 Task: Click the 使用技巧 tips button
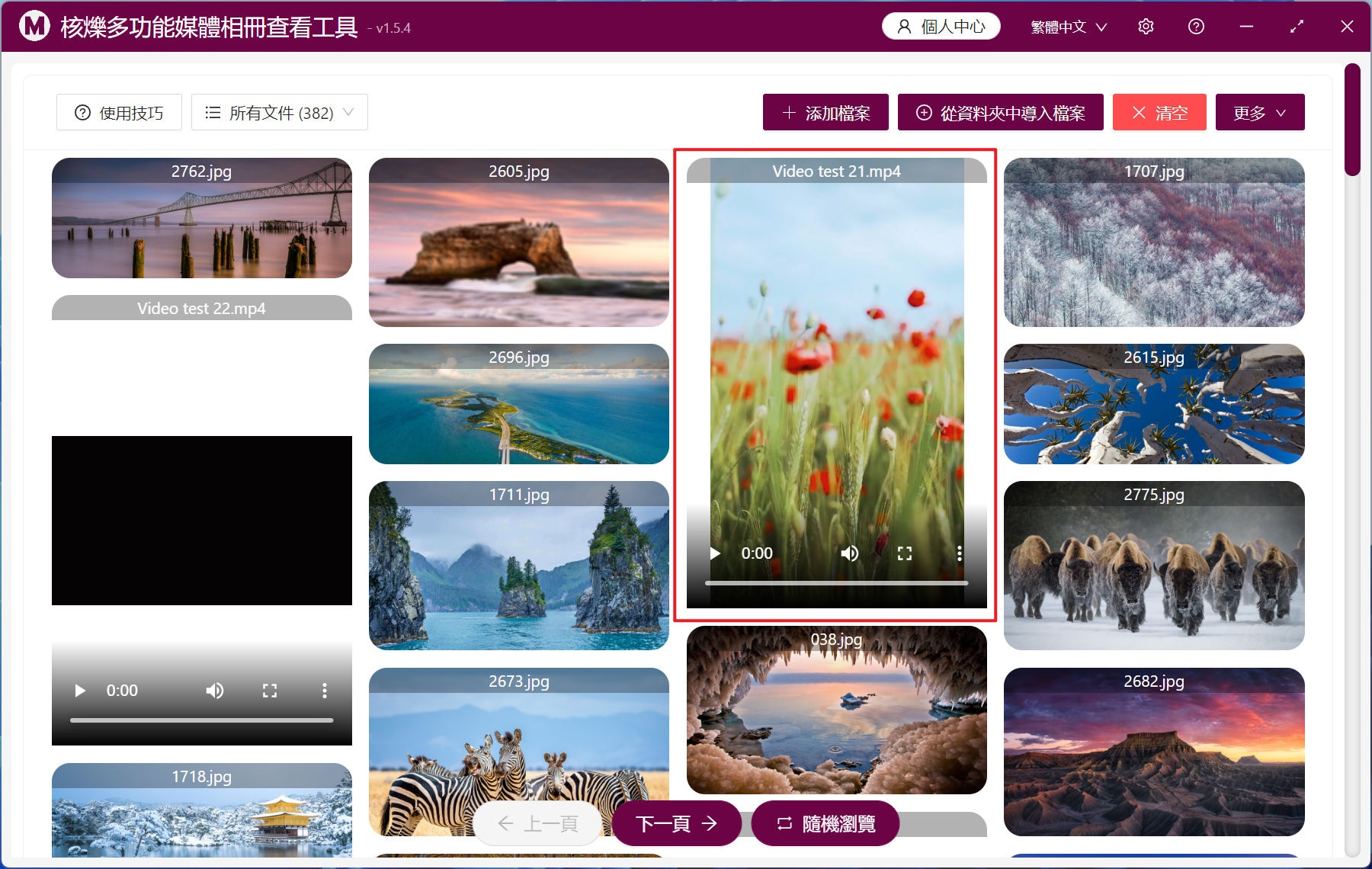click(x=119, y=113)
